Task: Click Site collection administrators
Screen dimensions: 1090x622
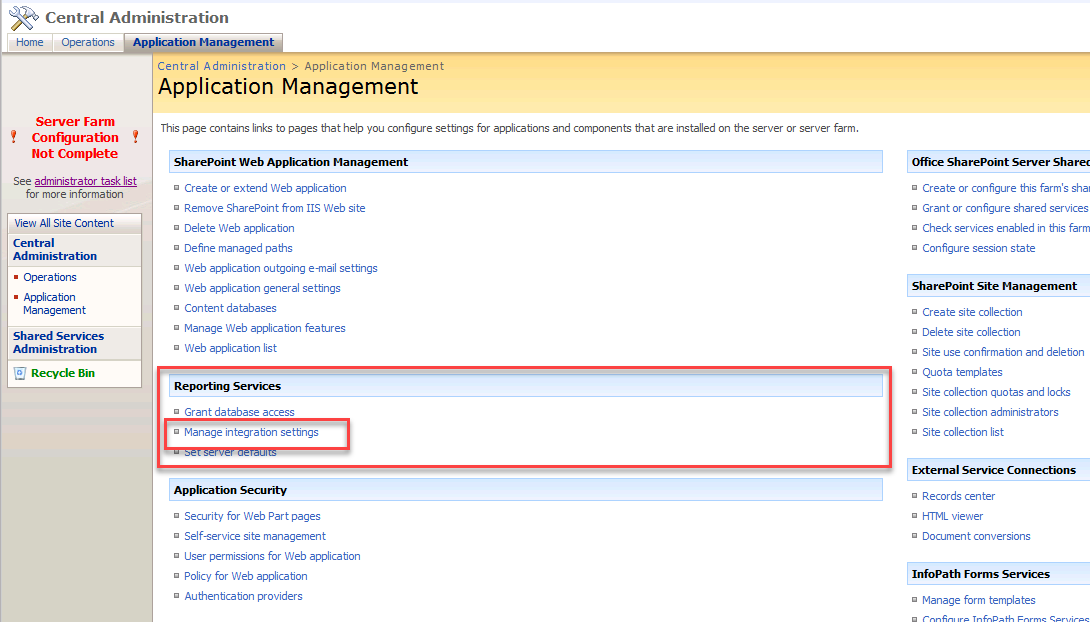Action: click(990, 412)
